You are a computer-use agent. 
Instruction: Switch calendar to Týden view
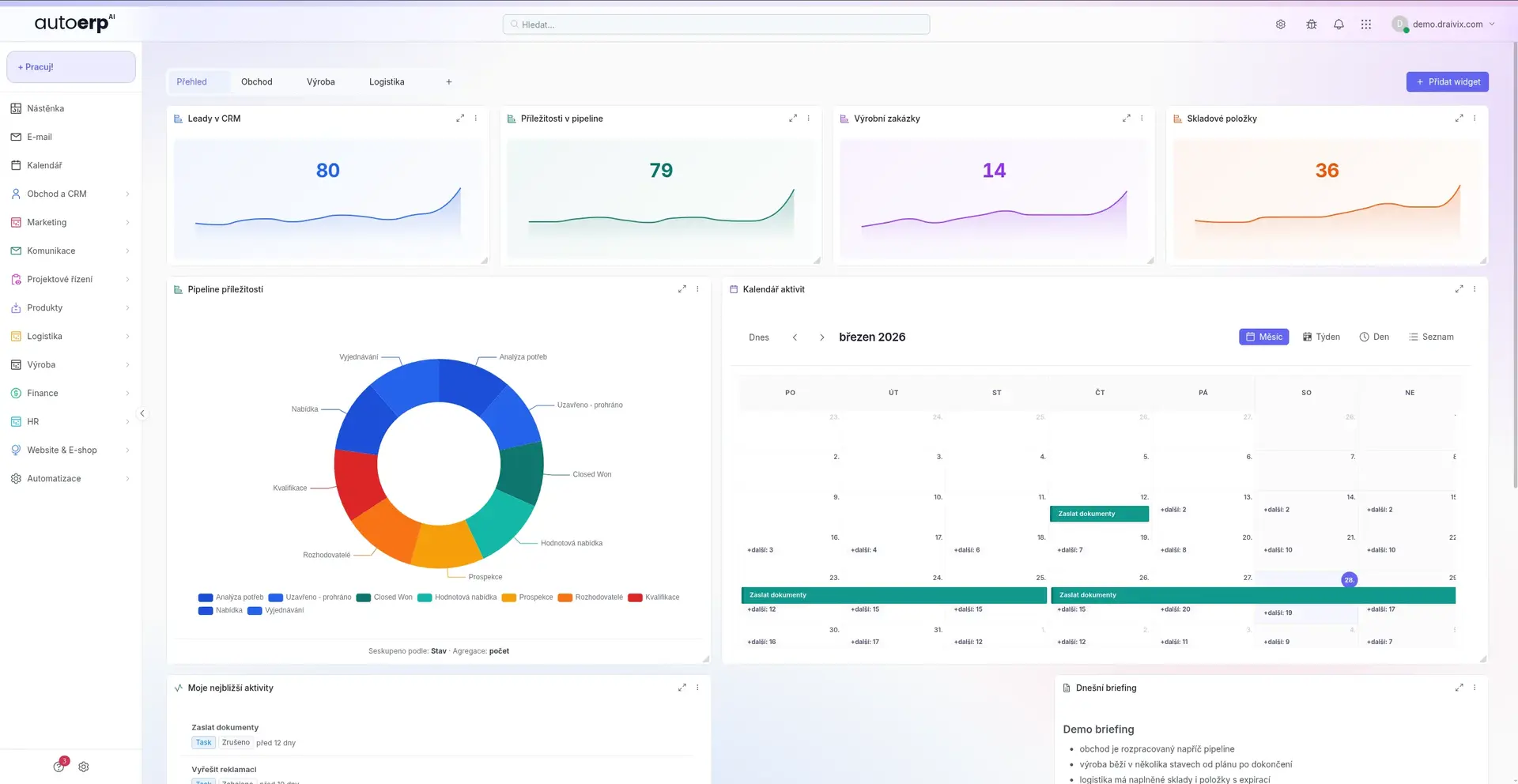pyautogui.click(x=1320, y=337)
